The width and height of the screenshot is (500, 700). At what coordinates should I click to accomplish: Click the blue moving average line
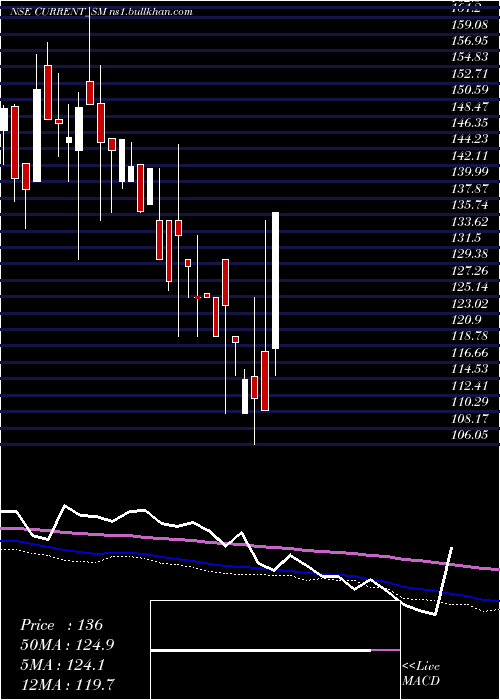coord(250,566)
